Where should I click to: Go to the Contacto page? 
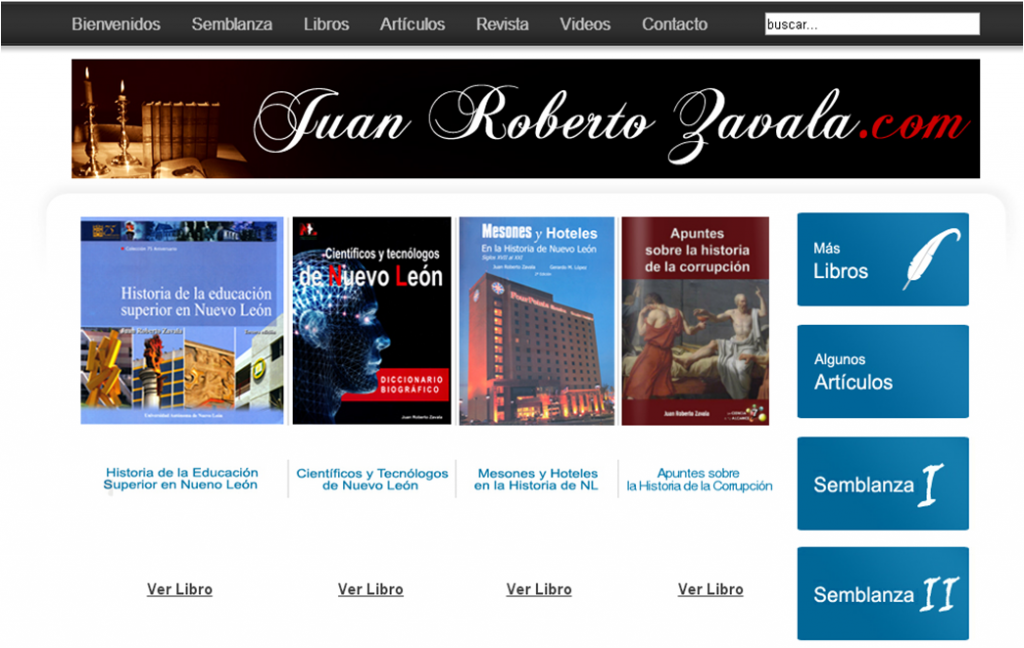pos(674,24)
